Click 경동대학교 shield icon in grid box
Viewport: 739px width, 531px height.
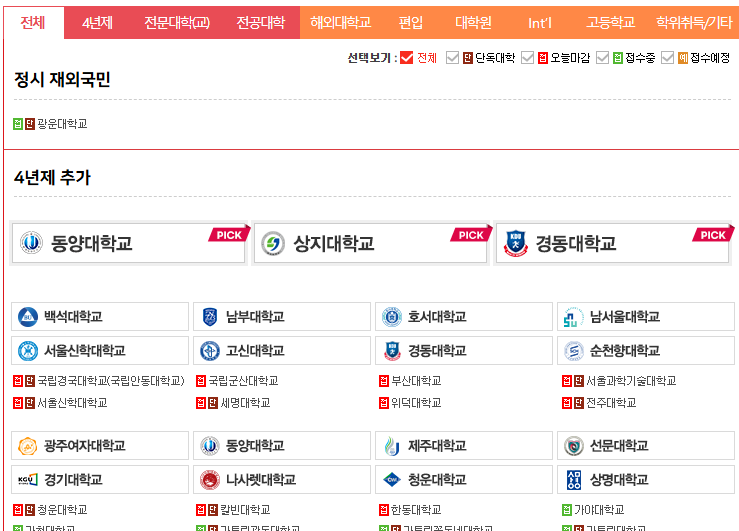click(392, 351)
